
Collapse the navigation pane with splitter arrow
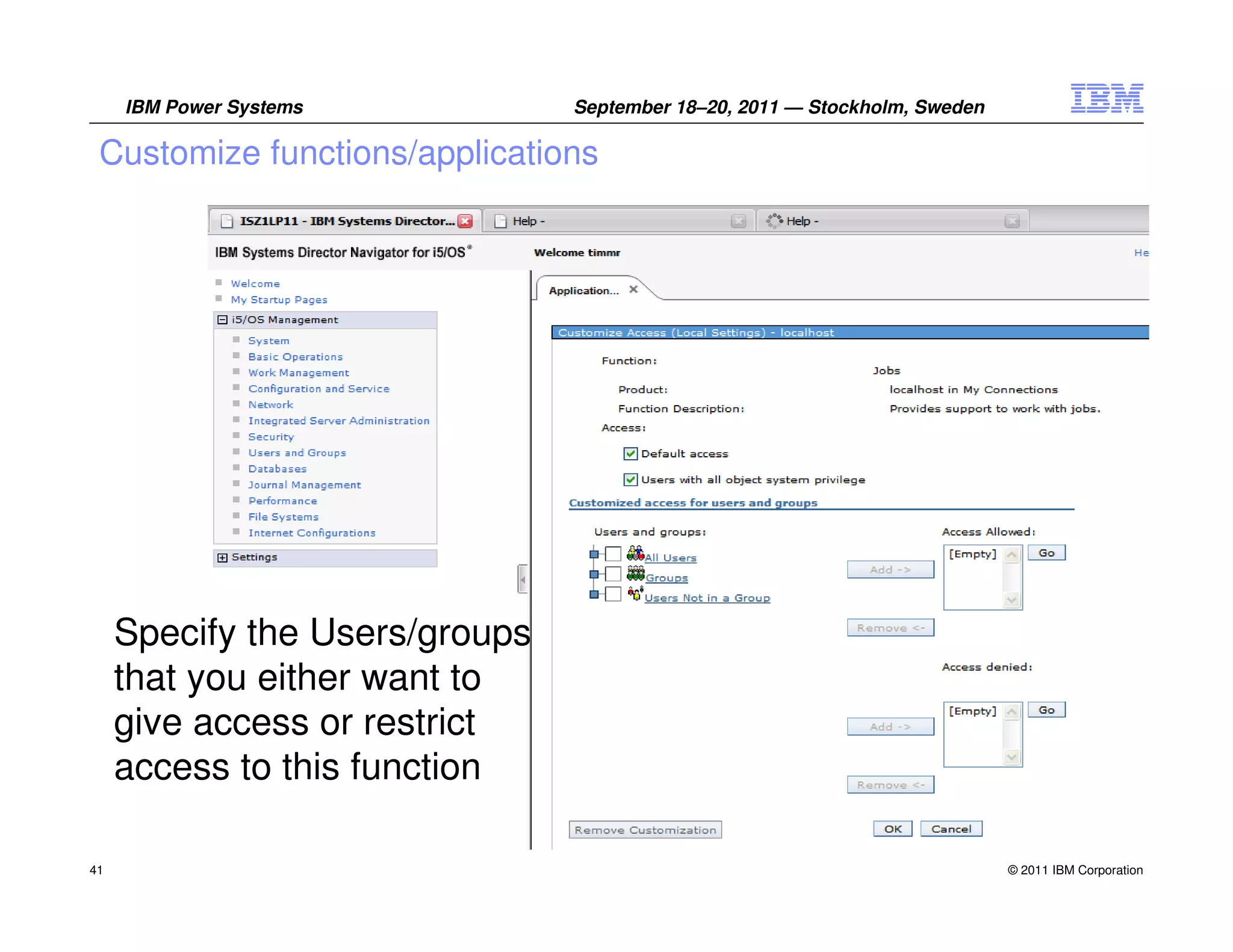point(523,580)
